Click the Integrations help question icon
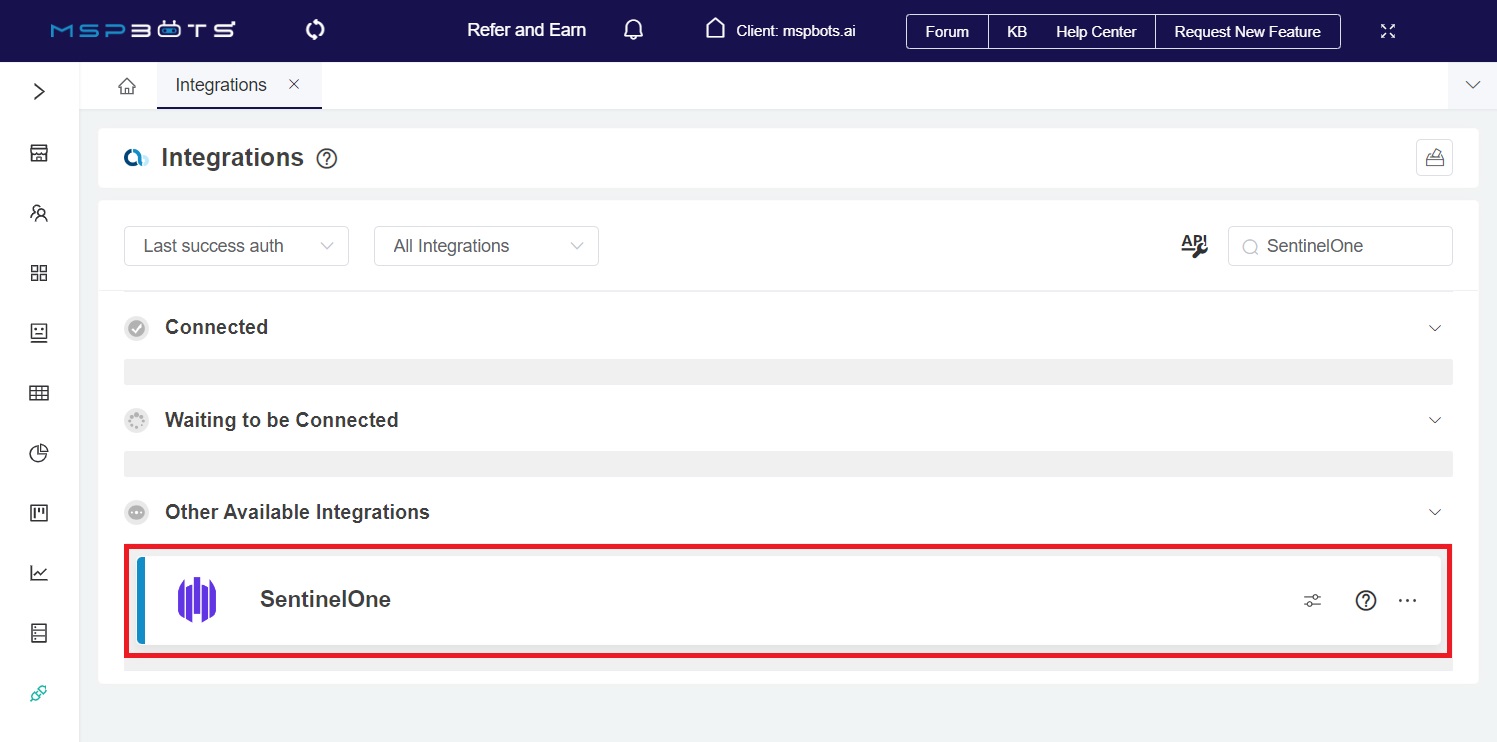 [326, 159]
